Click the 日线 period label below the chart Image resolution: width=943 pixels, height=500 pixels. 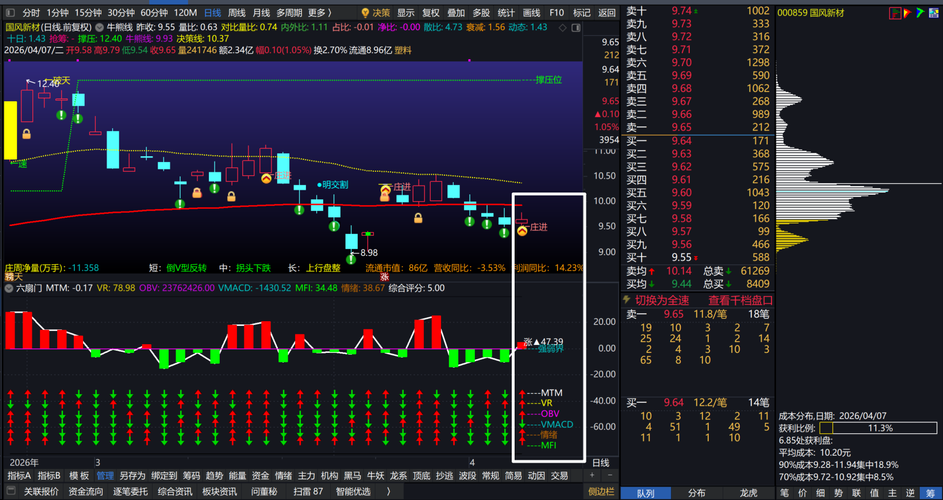[x=601, y=463]
